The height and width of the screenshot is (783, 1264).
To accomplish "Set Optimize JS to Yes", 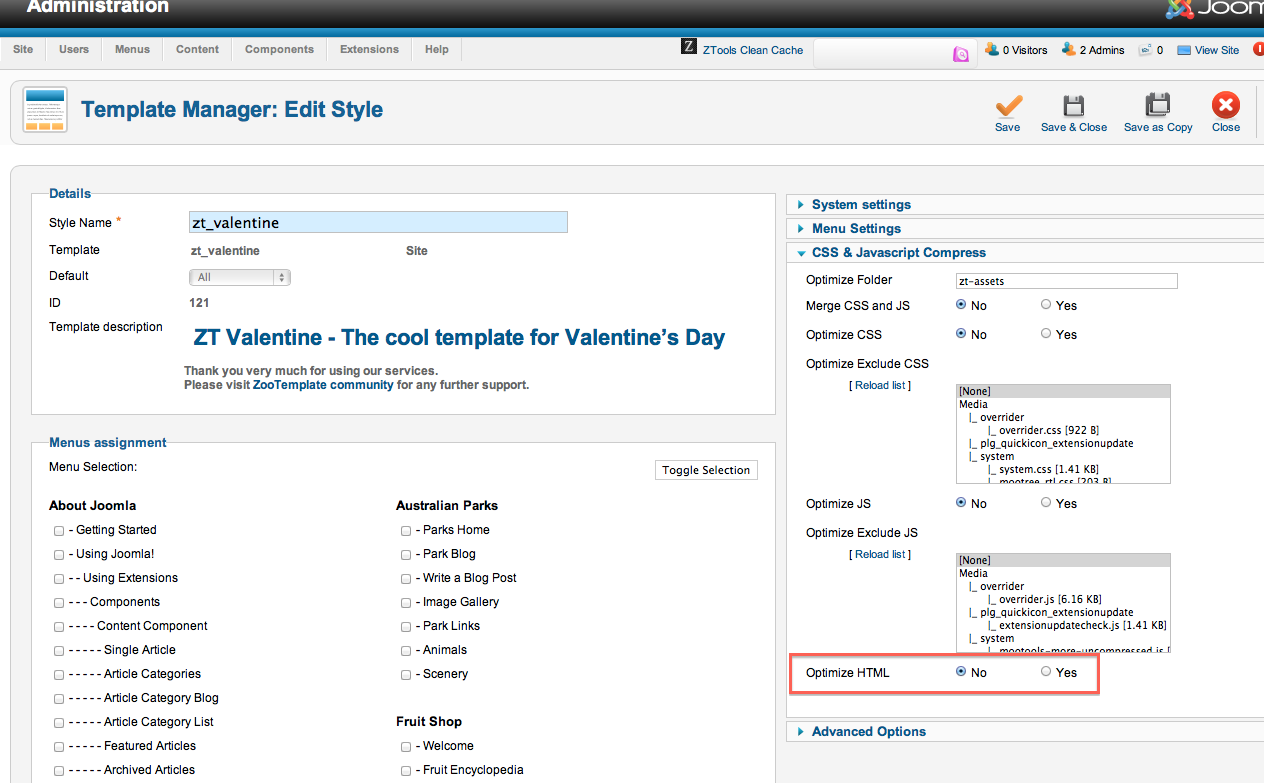I will [1046, 503].
